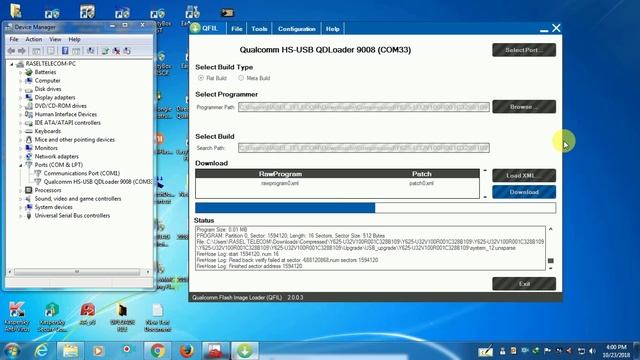
Task: Open Windows Explorer from the taskbar
Action: point(70,351)
